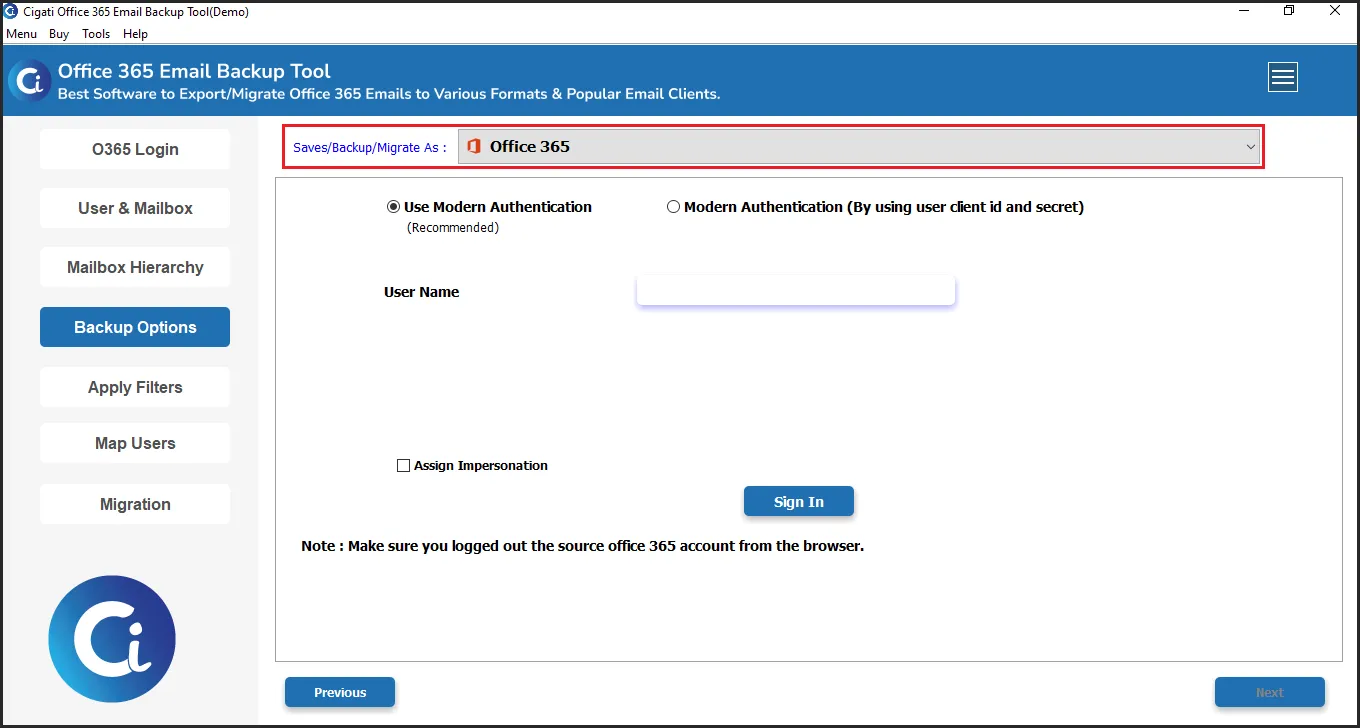Click the Office 365 icon in dropdown

click(474, 146)
